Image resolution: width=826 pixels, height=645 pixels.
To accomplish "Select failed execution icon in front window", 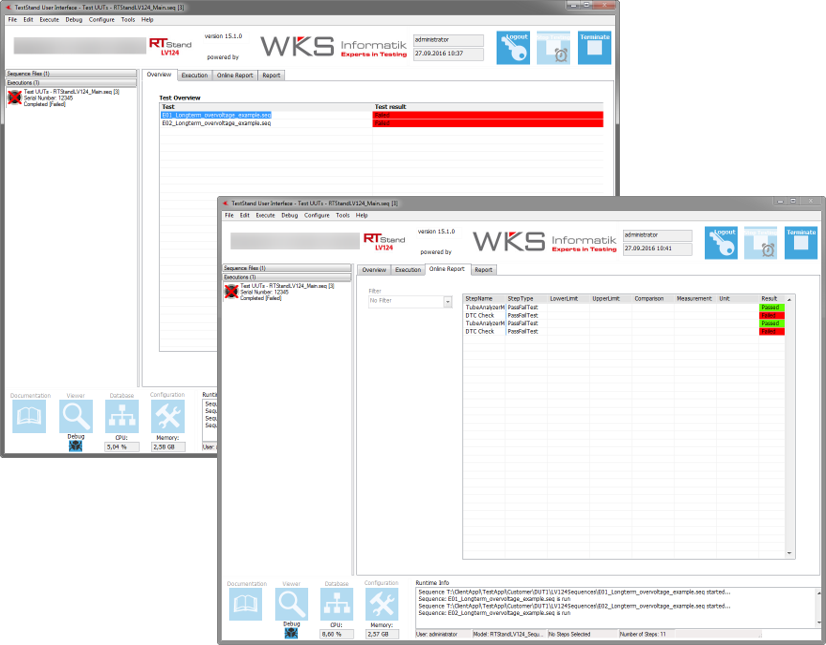I will point(231,291).
